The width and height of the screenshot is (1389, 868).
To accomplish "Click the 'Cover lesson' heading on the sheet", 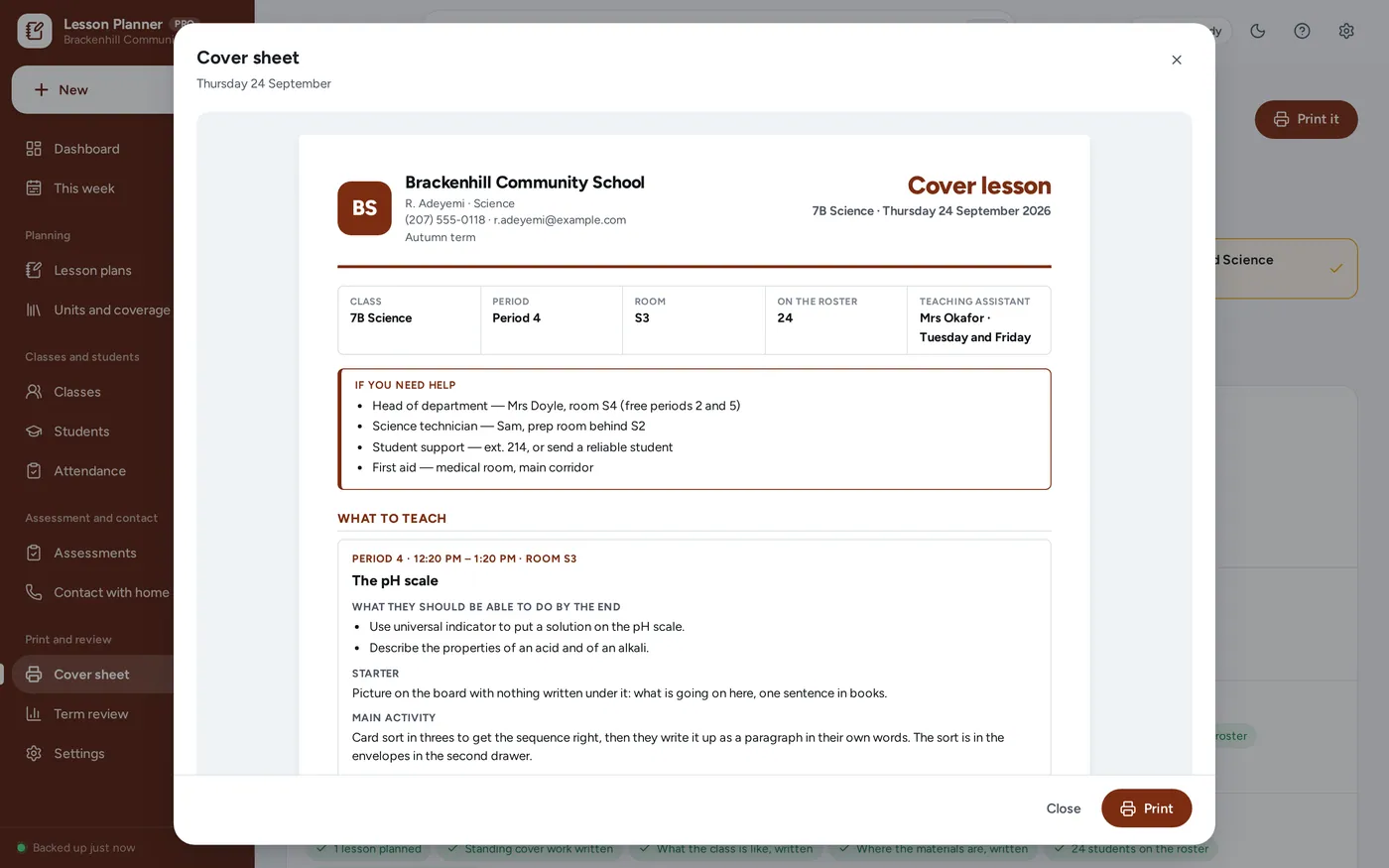I will [979, 186].
